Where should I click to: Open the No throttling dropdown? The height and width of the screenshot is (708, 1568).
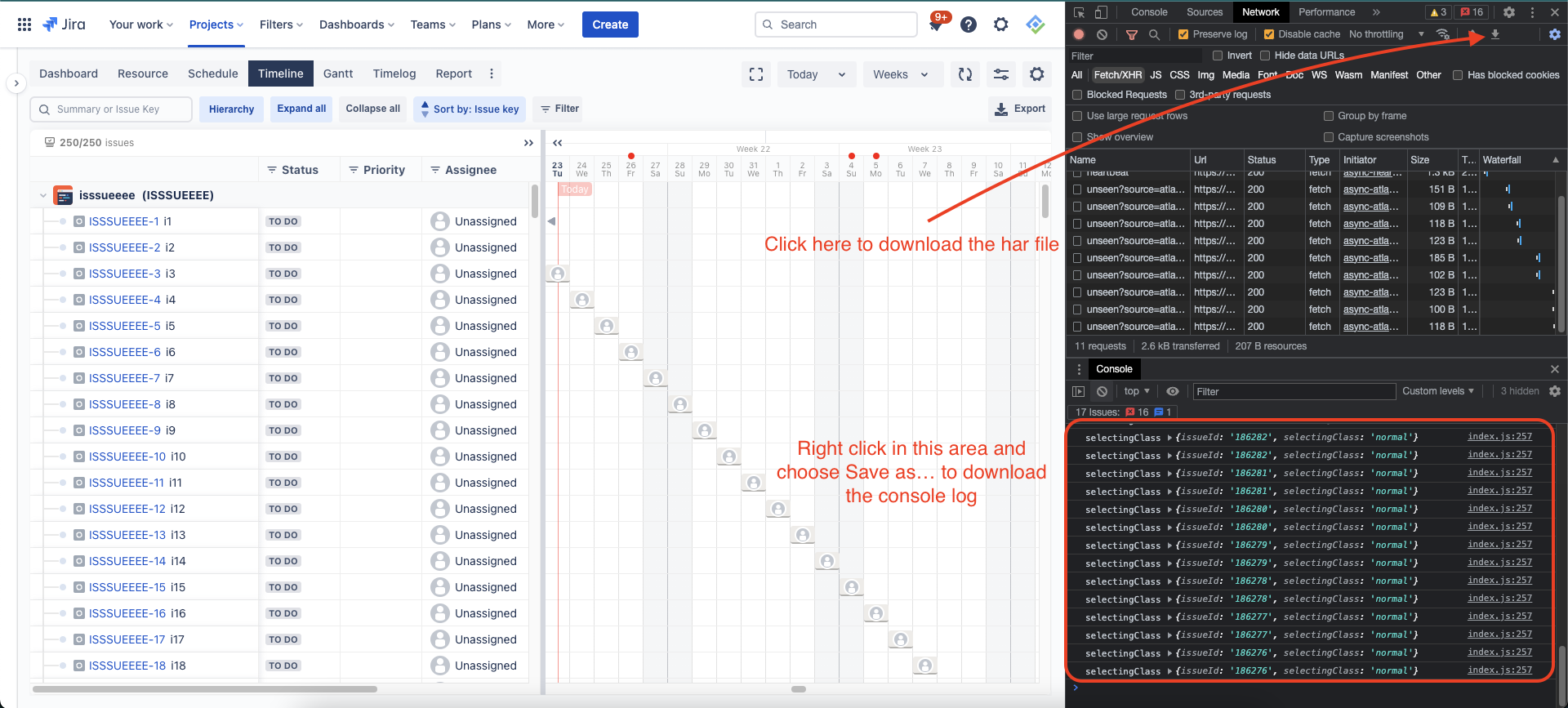(1386, 34)
